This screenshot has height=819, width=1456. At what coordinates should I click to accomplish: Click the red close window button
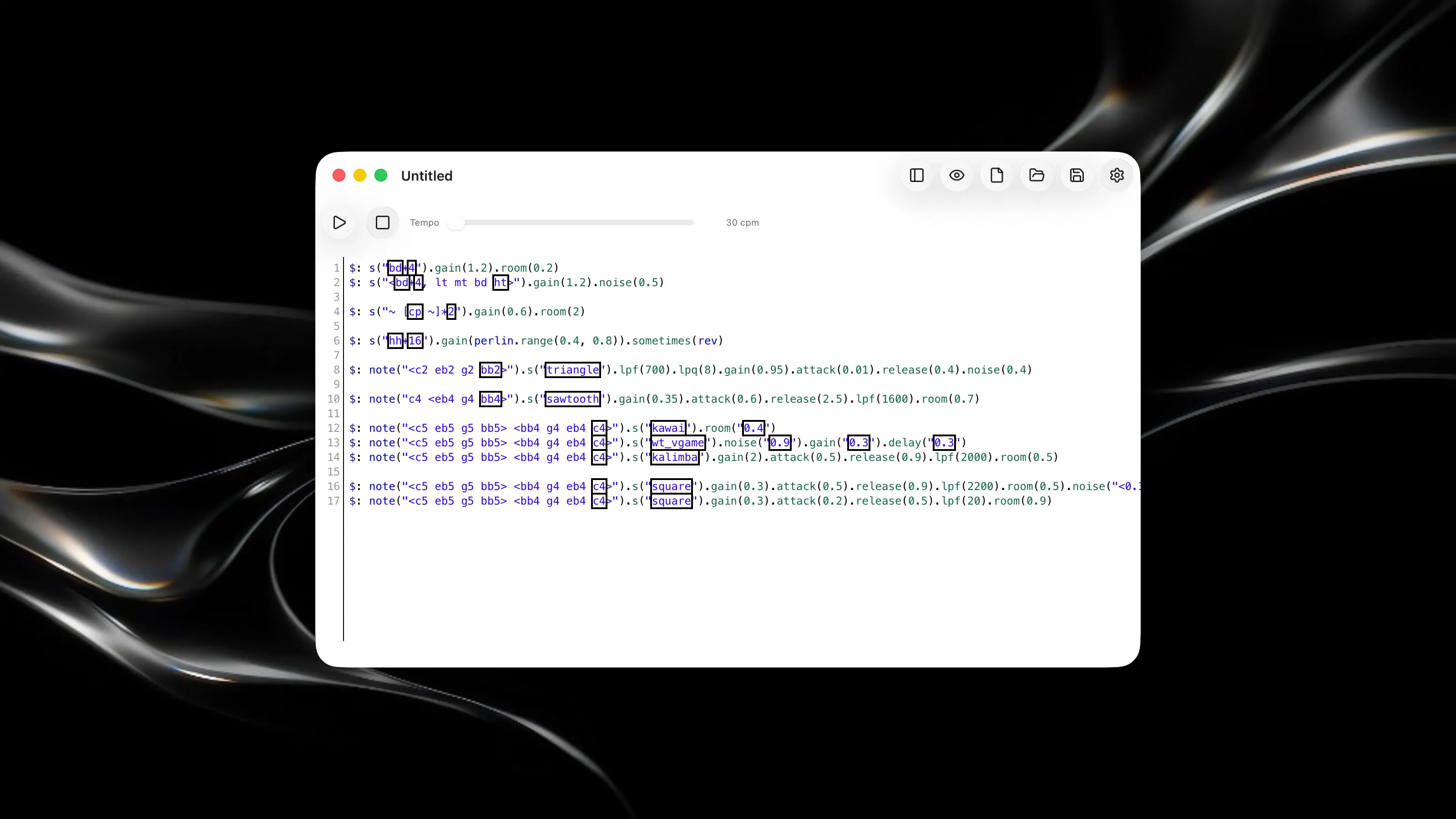coord(339,175)
